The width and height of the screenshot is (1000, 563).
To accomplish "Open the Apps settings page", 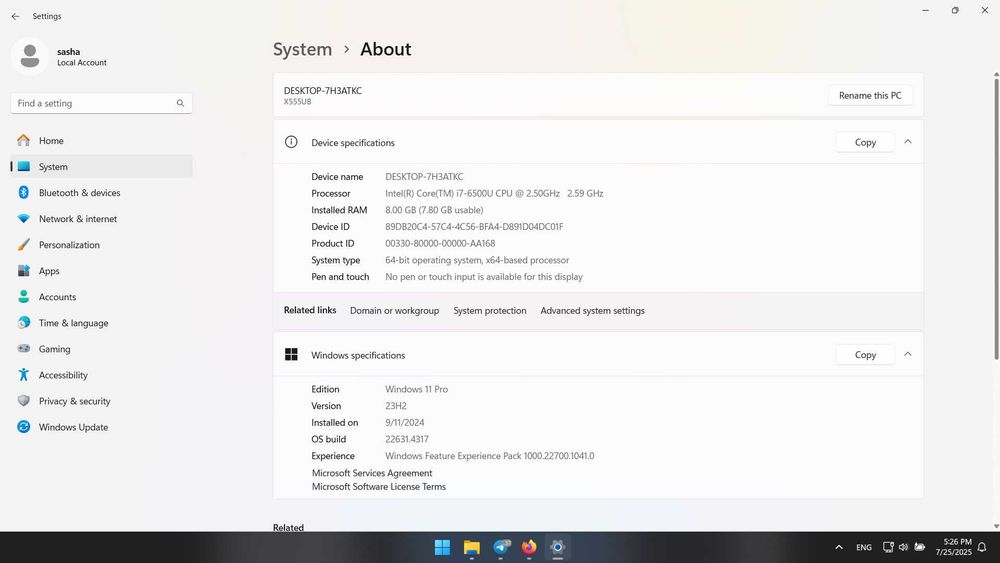I will (x=101, y=271).
